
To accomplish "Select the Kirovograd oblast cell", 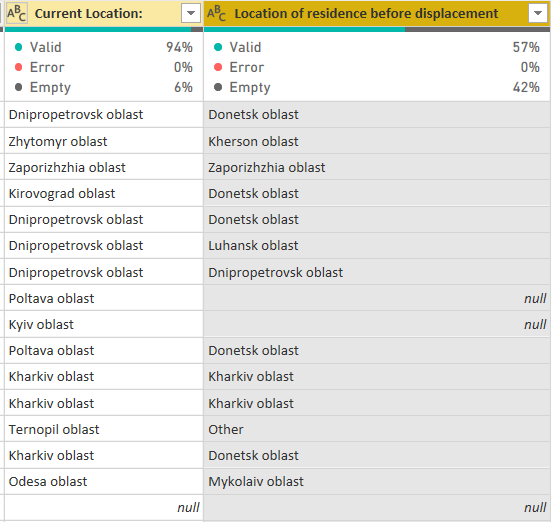I will pos(104,193).
